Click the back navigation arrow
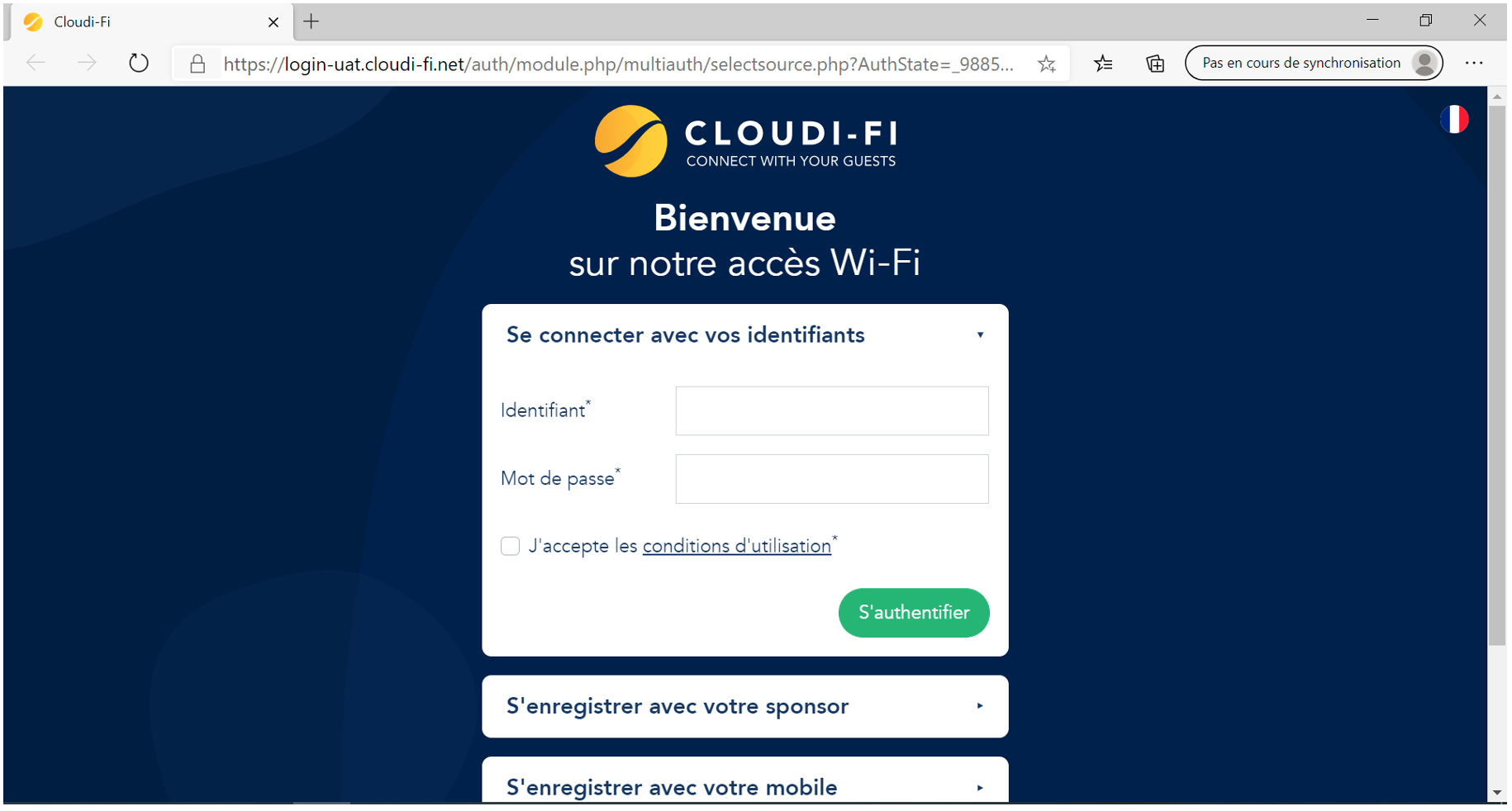This screenshot has width=1512, height=811. click(x=35, y=62)
